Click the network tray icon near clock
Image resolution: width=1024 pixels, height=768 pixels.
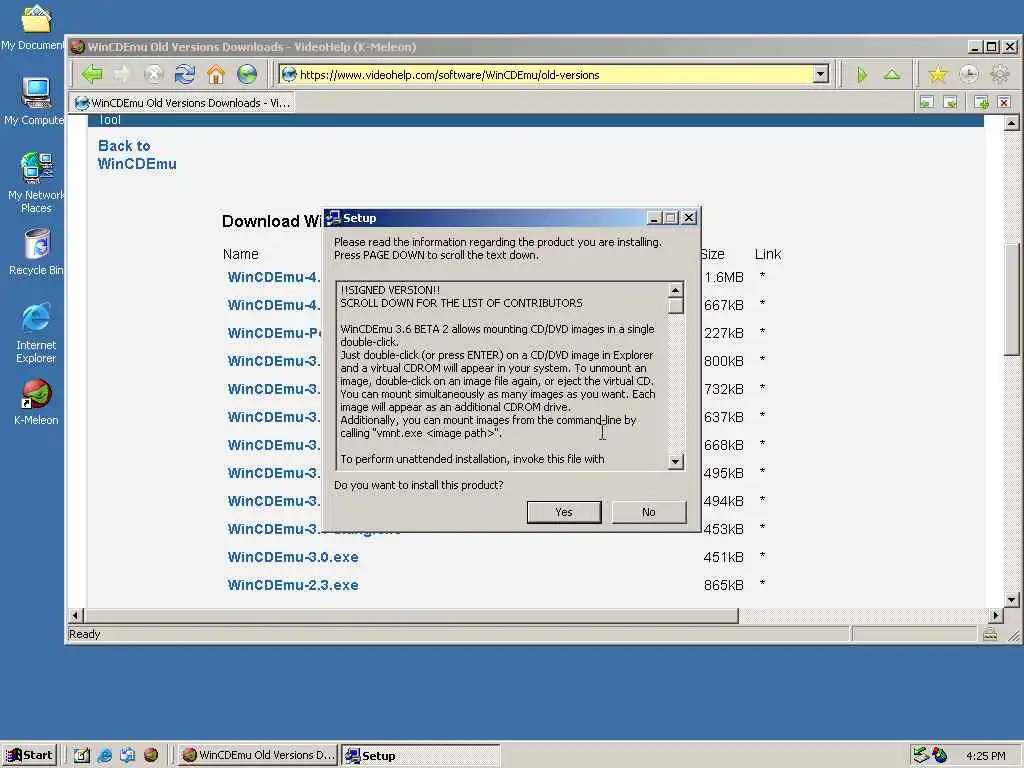pos(921,755)
